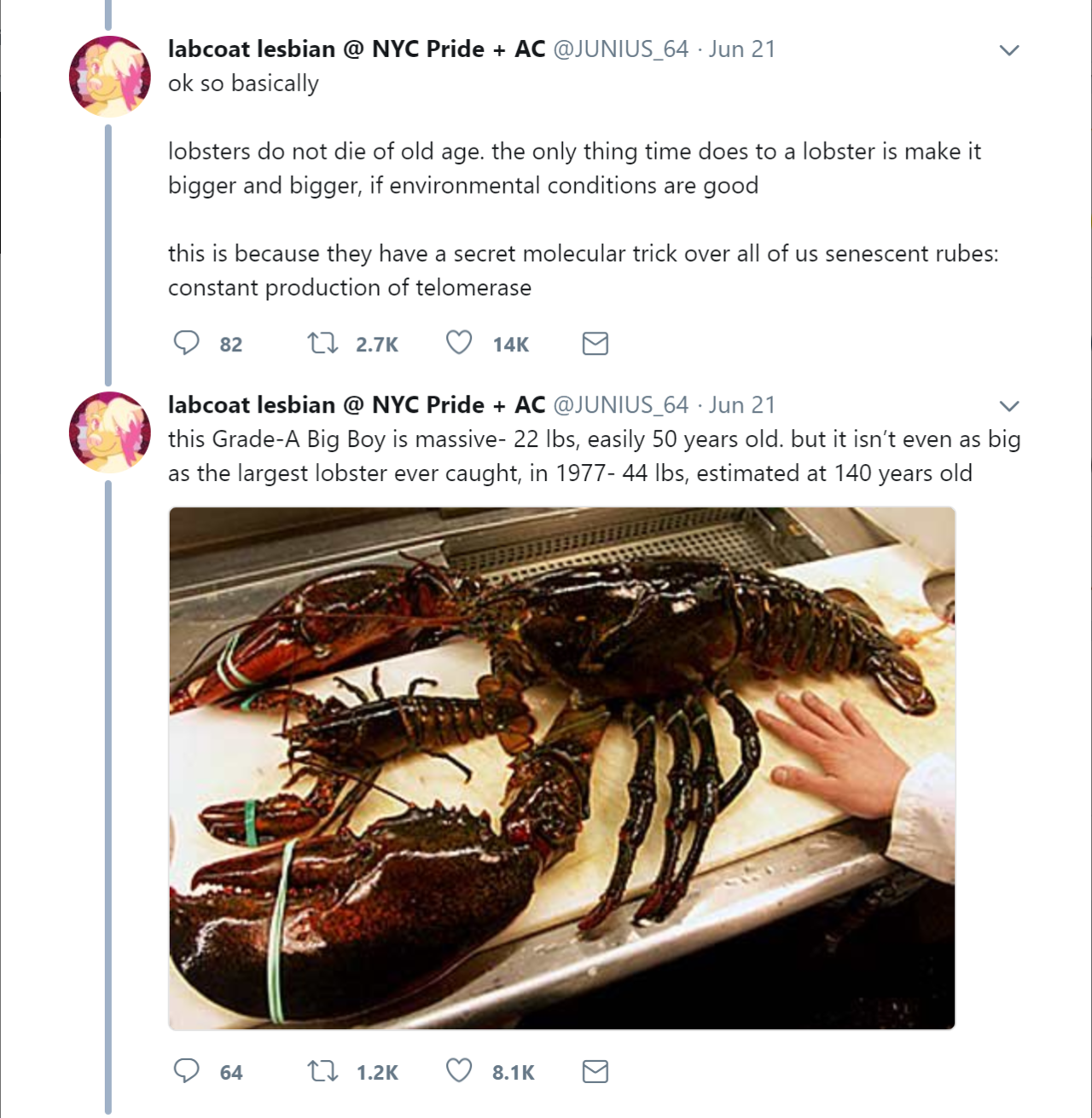Retweet the first tweet about telomerase
Image resolution: width=1092 pixels, height=1118 pixels.
pos(322,343)
